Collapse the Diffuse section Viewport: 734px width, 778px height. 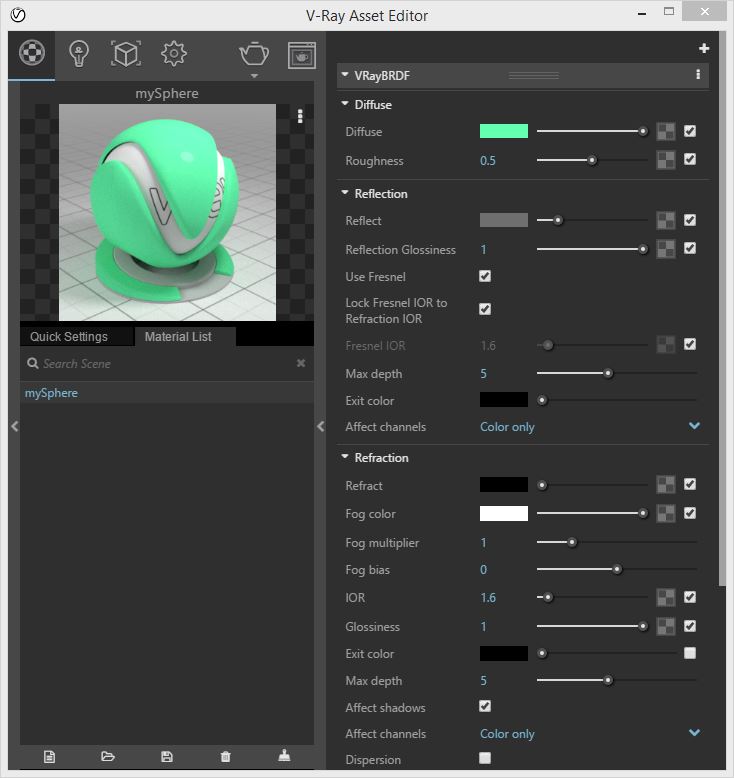pos(345,104)
